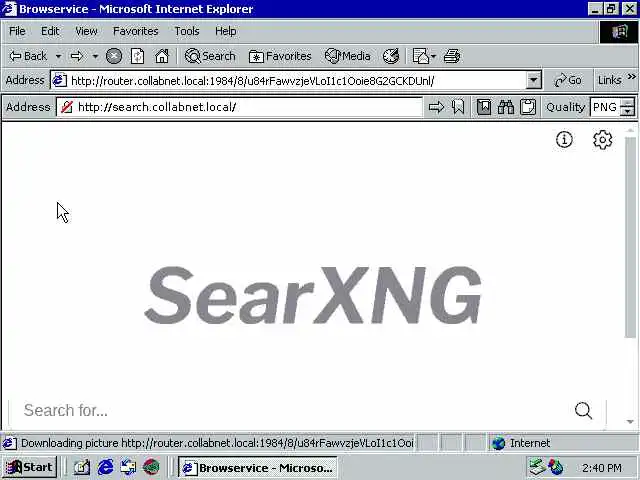The width and height of the screenshot is (640, 480).
Task: Click the magnifier search submit button
Action: tap(583, 410)
